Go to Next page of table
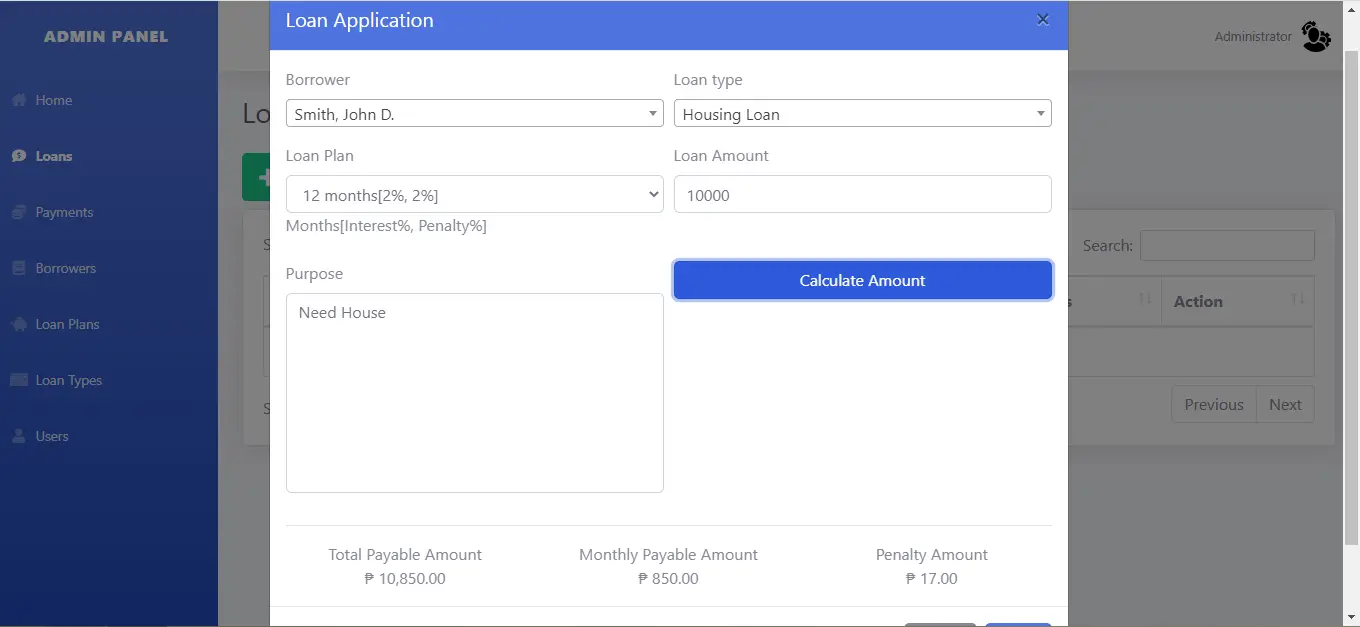The height and width of the screenshot is (627, 1360). (1285, 405)
